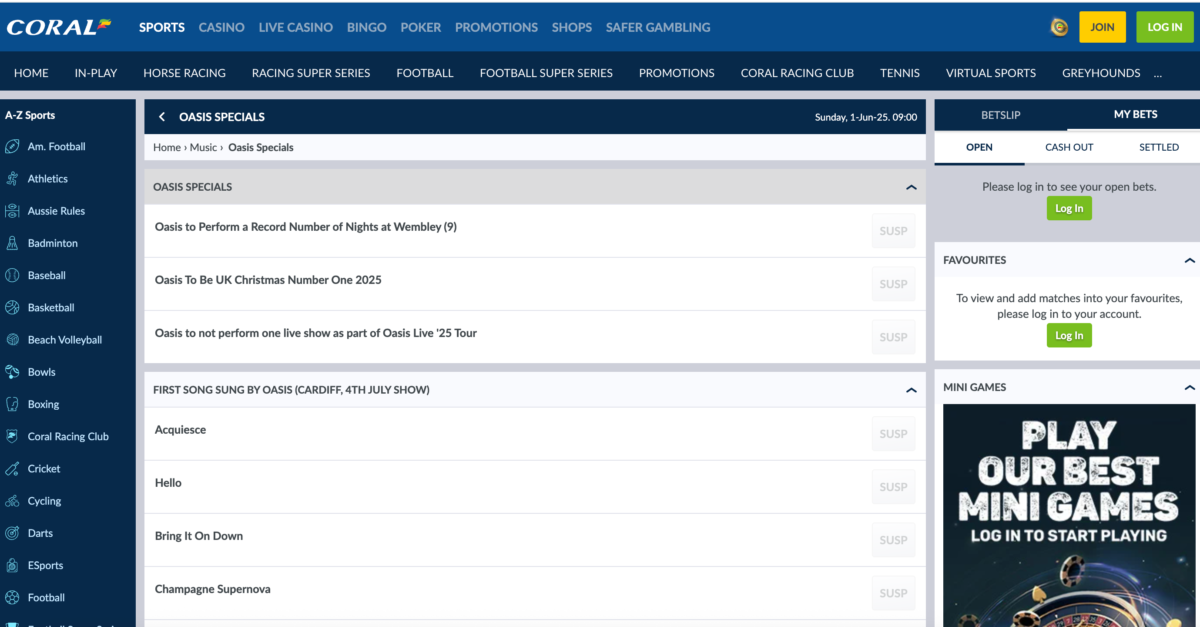Open Tennis in navigation bar
This screenshot has height=627, width=1200.
coord(900,73)
